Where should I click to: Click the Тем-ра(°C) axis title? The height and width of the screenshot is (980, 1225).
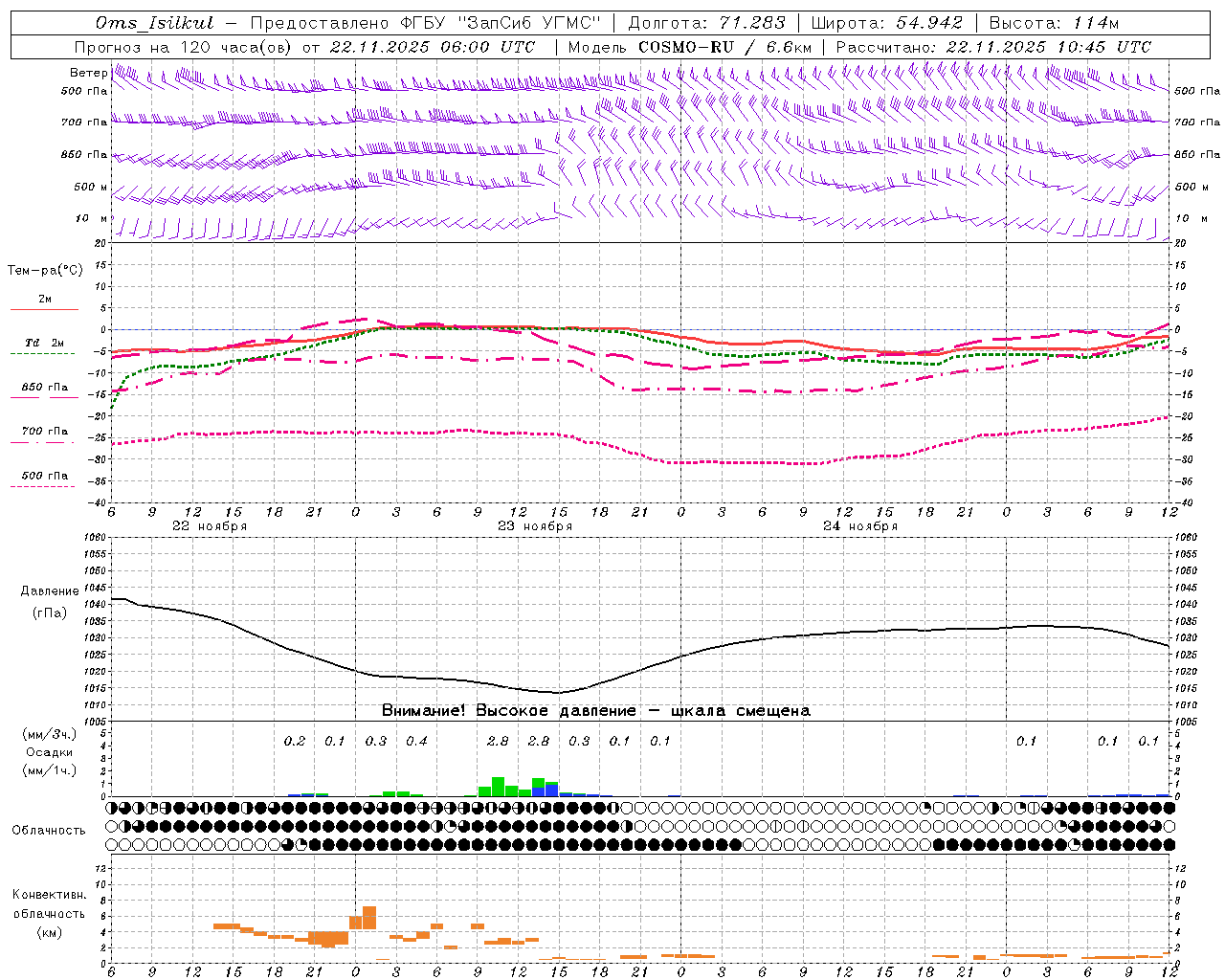click(x=45, y=270)
